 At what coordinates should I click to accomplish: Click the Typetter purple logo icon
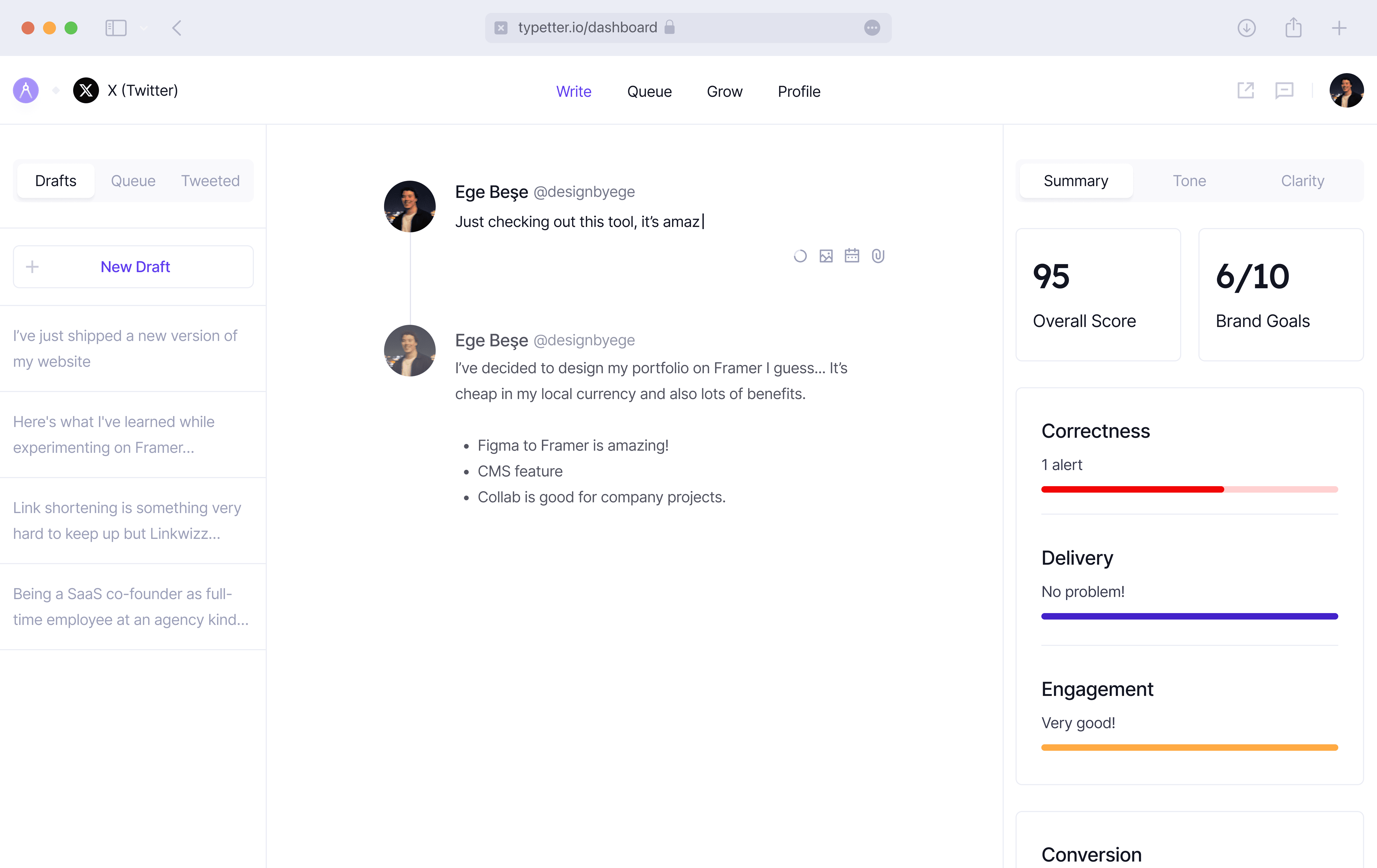[26, 90]
